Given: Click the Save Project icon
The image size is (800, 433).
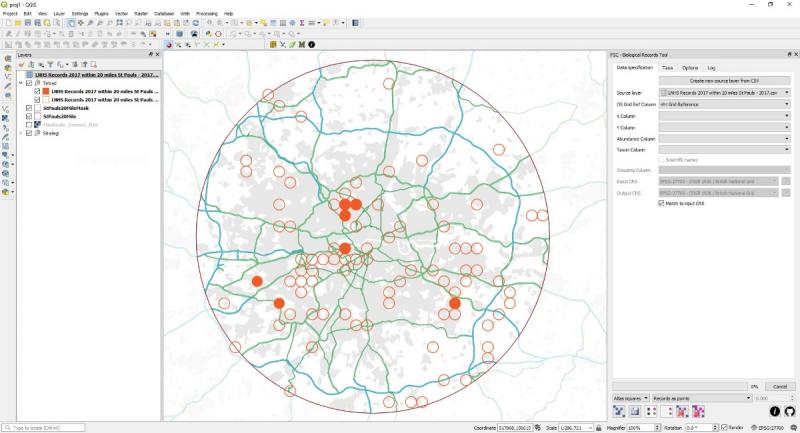Looking at the screenshot, I should click(x=28, y=23).
